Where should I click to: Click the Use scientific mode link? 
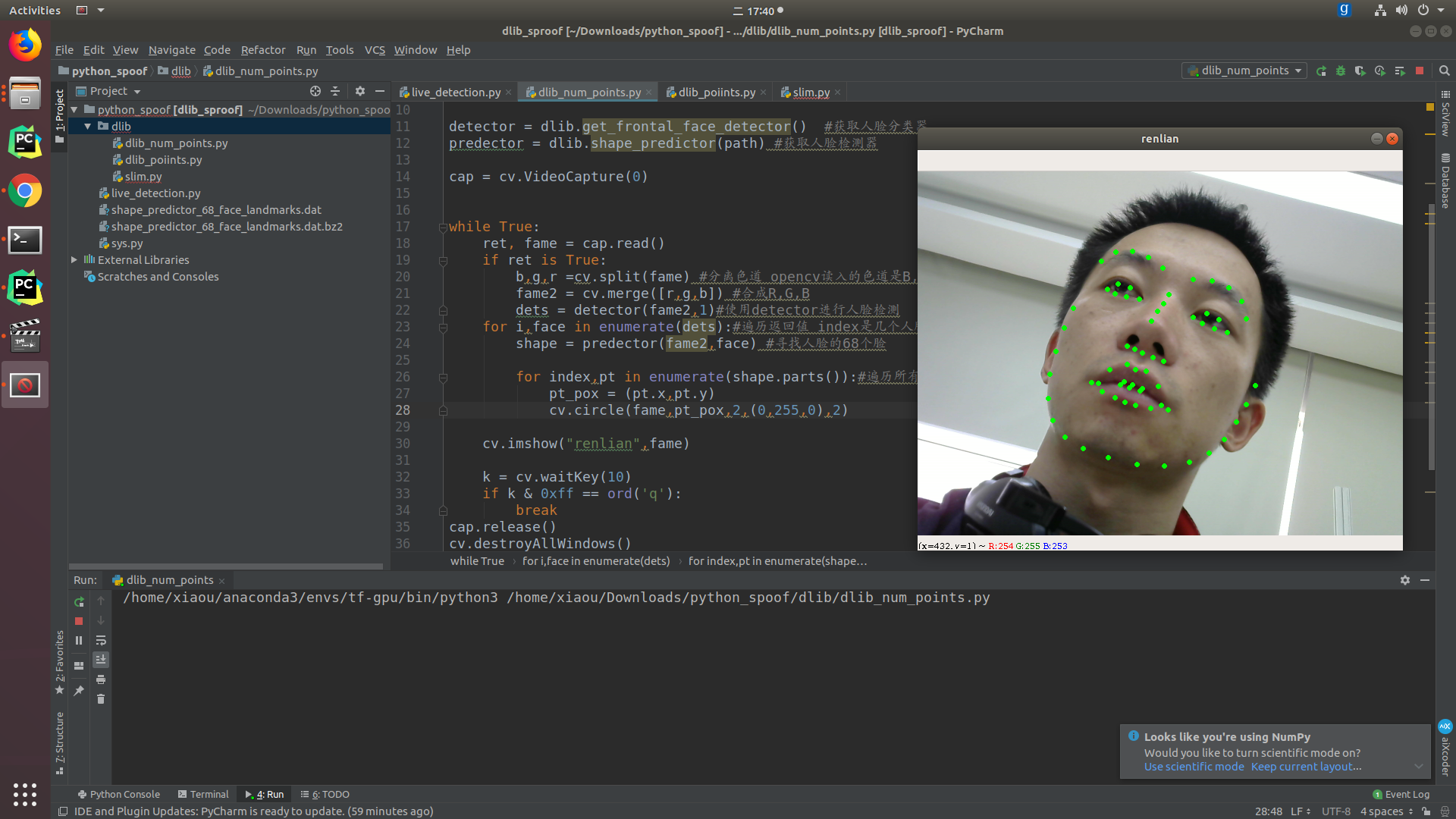click(1194, 767)
